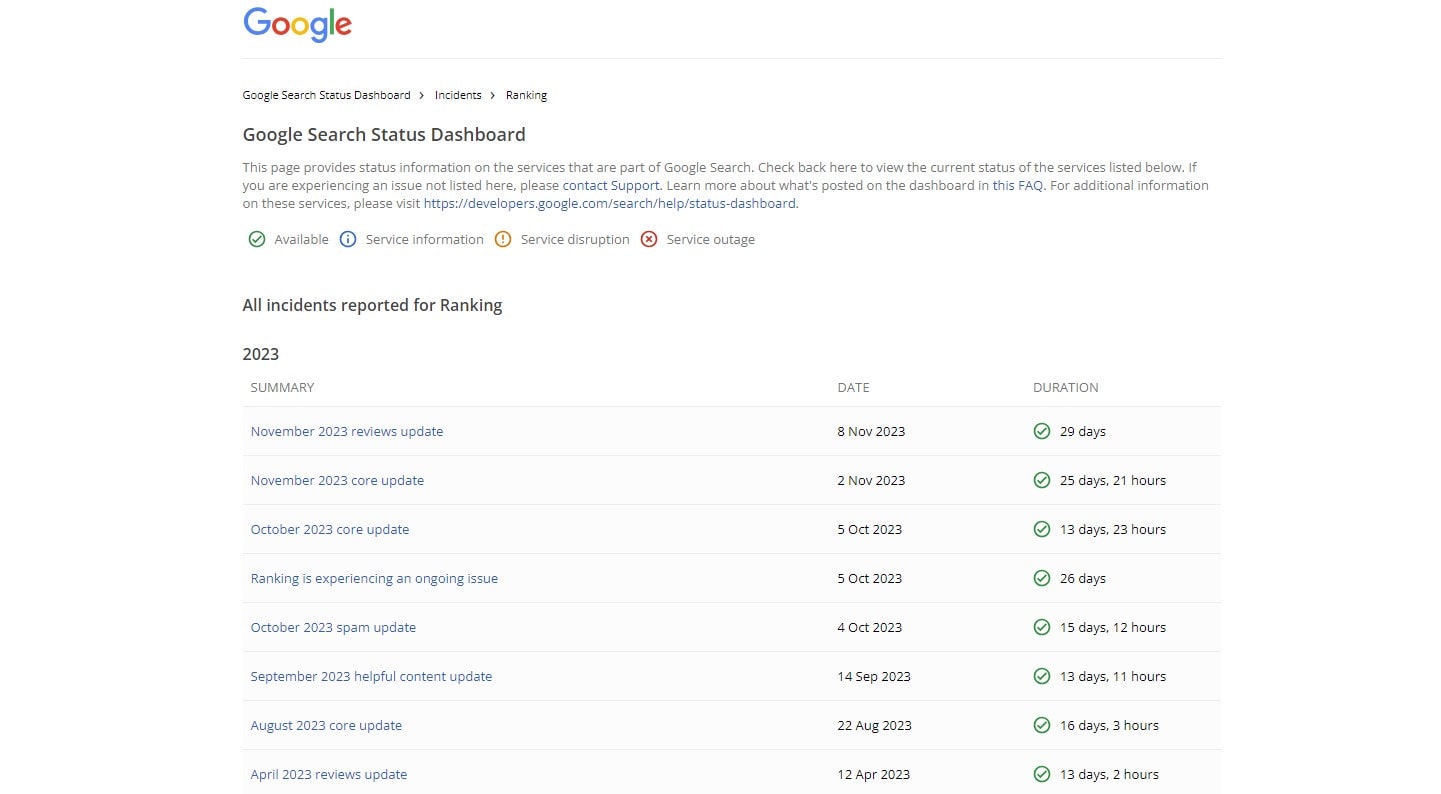Open October 2023 core update incident
This screenshot has width=1441, height=794.
(x=330, y=529)
